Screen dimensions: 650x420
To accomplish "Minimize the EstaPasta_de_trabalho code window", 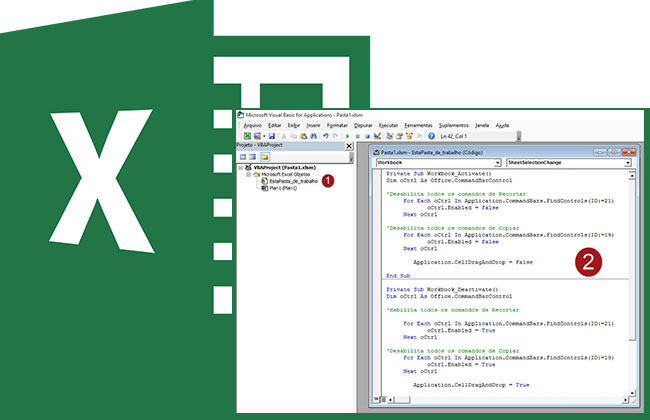I will pos(600,152).
